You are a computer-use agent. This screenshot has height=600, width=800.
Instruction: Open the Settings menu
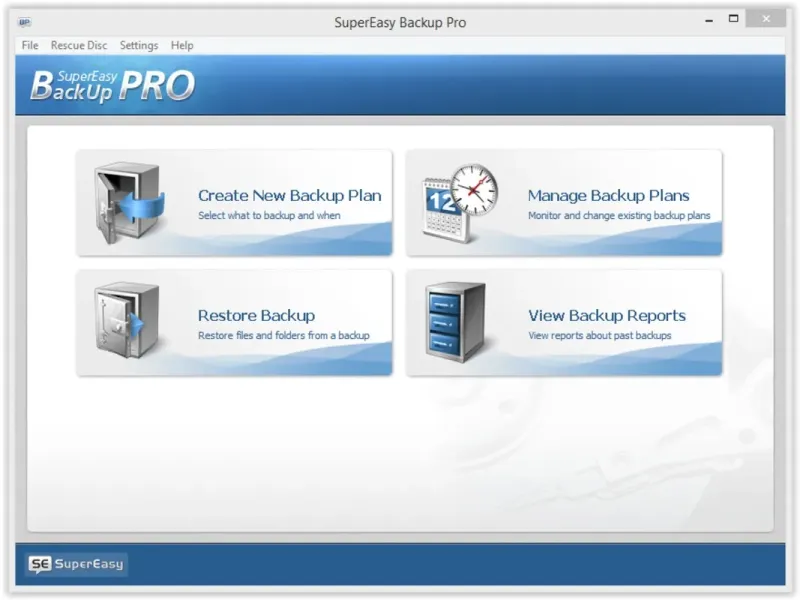click(139, 45)
